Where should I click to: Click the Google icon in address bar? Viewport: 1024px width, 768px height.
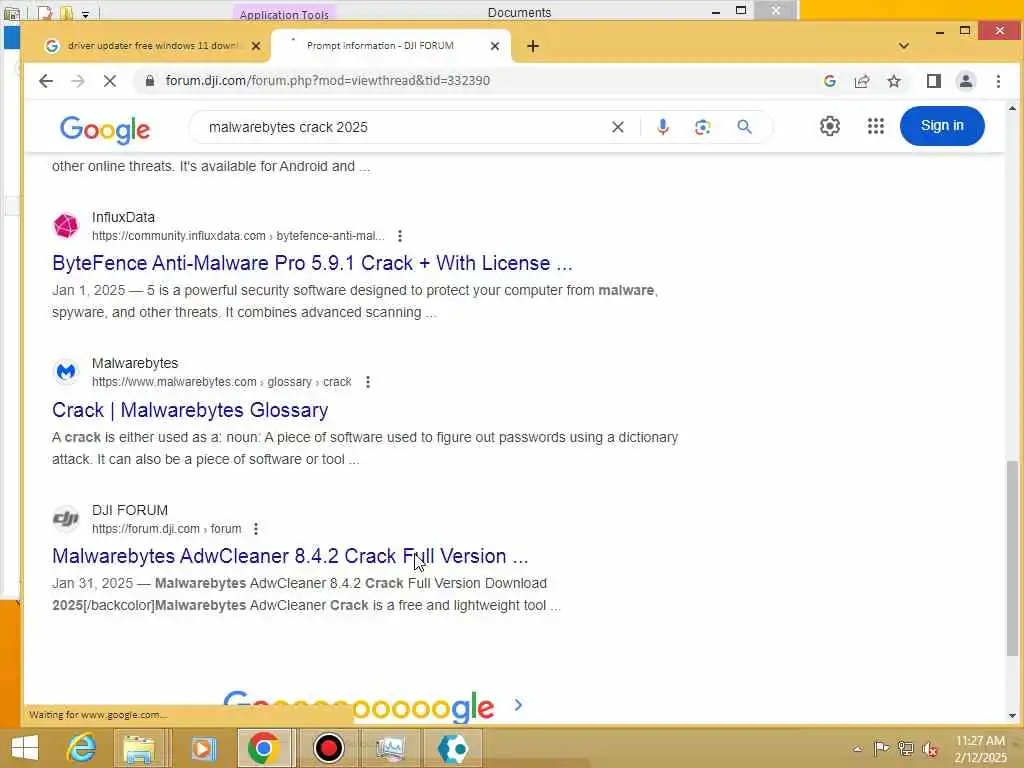pyautogui.click(x=830, y=81)
